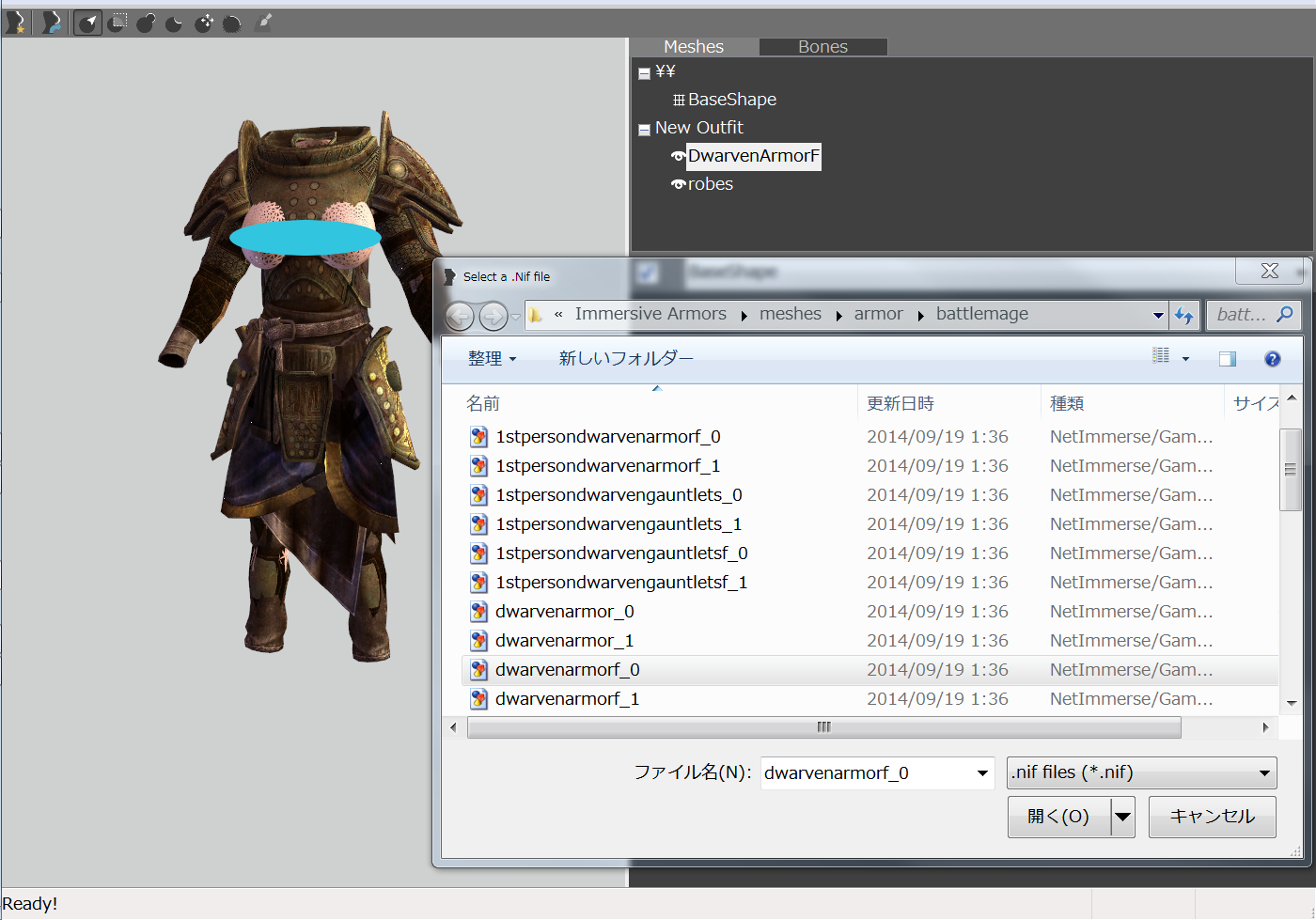Go to armor breadcrumb folder
The image size is (1316, 920).
[878, 314]
